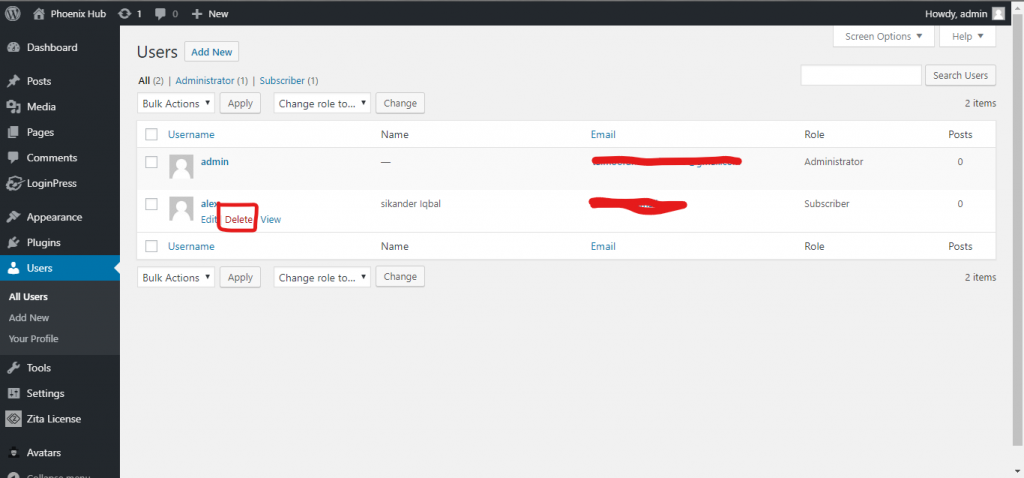Viewport: 1024px width, 478px height.
Task: Click the Tools wrench icon
Action: click(13, 368)
